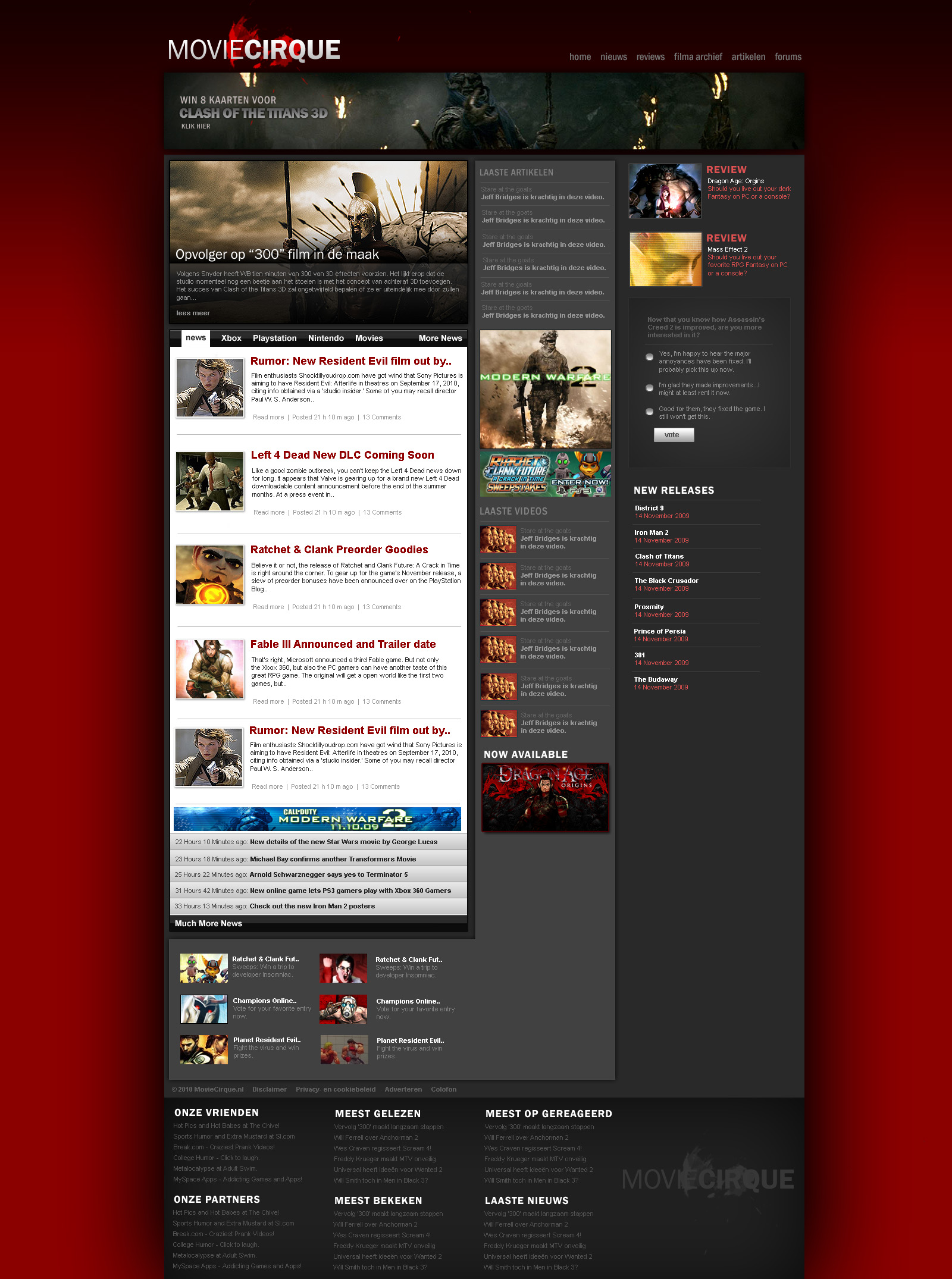
Task: Open the Fable III Announced headline
Action: [x=343, y=644]
